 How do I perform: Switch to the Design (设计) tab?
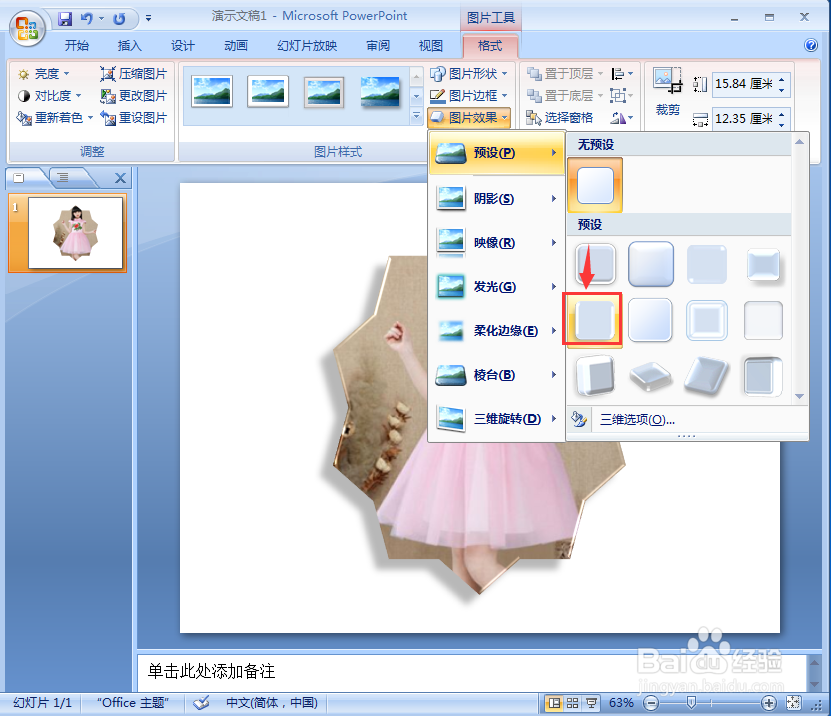pos(183,46)
